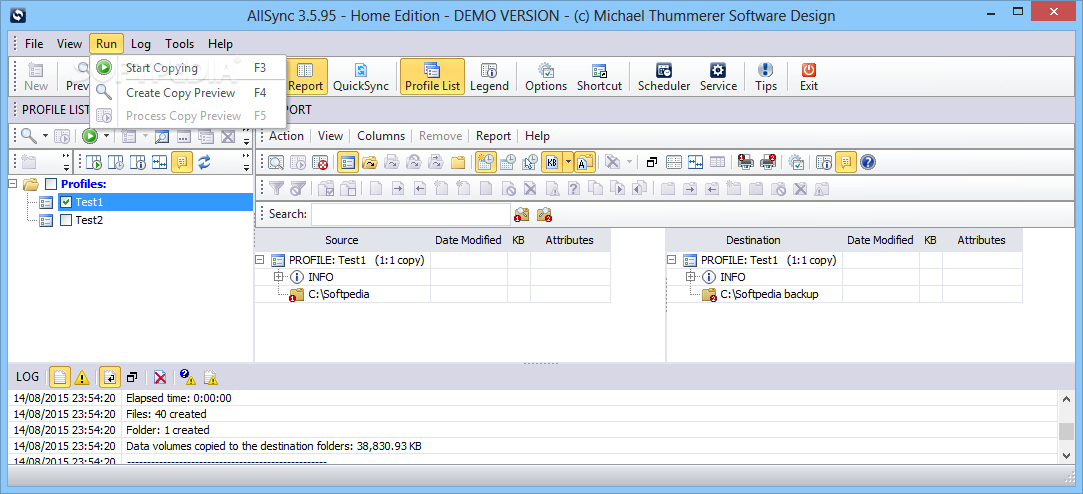The height and width of the screenshot is (494, 1083).
Task: Click the restore-window icon in report toolbar
Action: click(x=651, y=162)
